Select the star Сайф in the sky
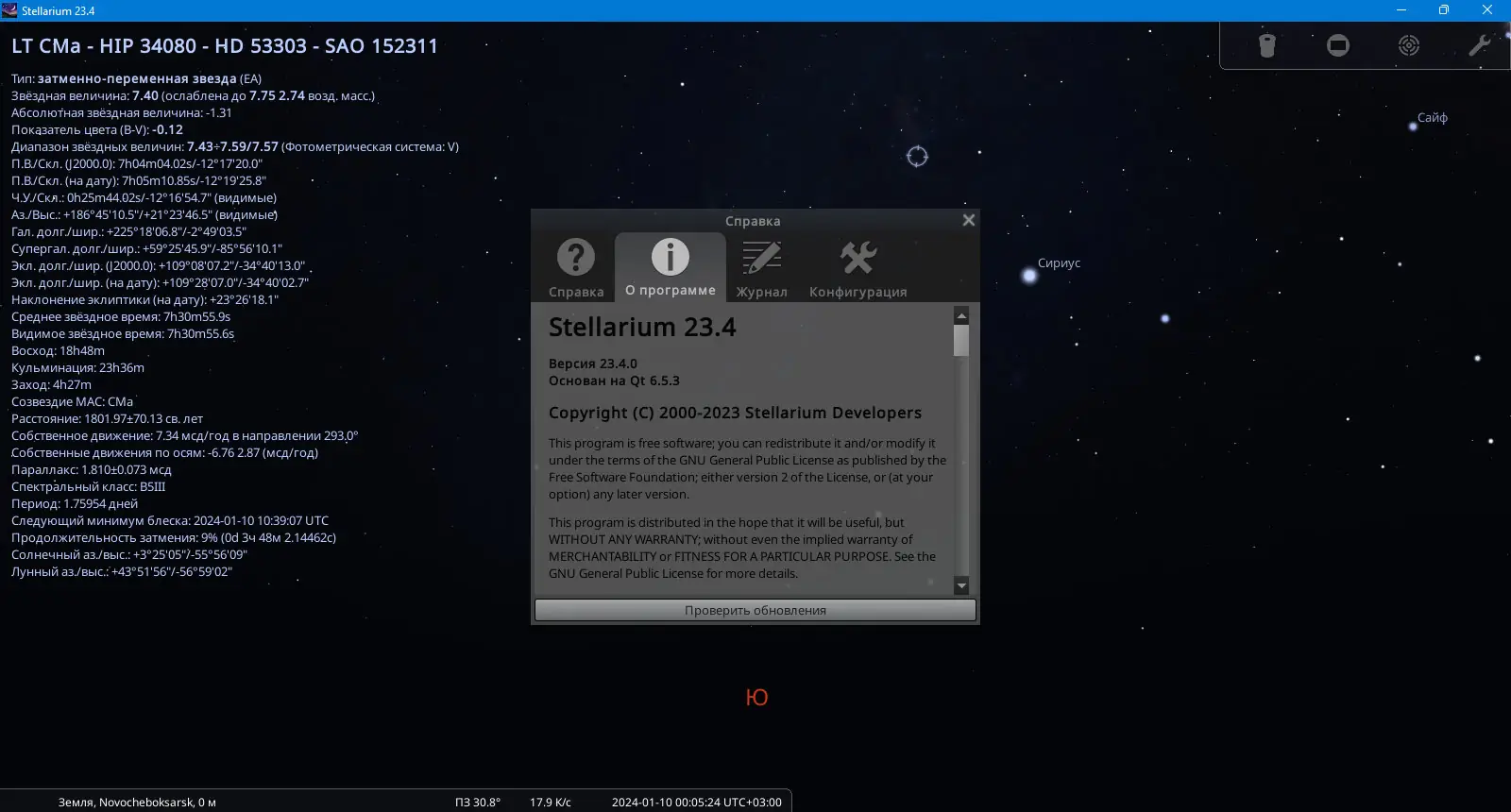The width and height of the screenshot is (1511, 812). (x=1413, y=126)
